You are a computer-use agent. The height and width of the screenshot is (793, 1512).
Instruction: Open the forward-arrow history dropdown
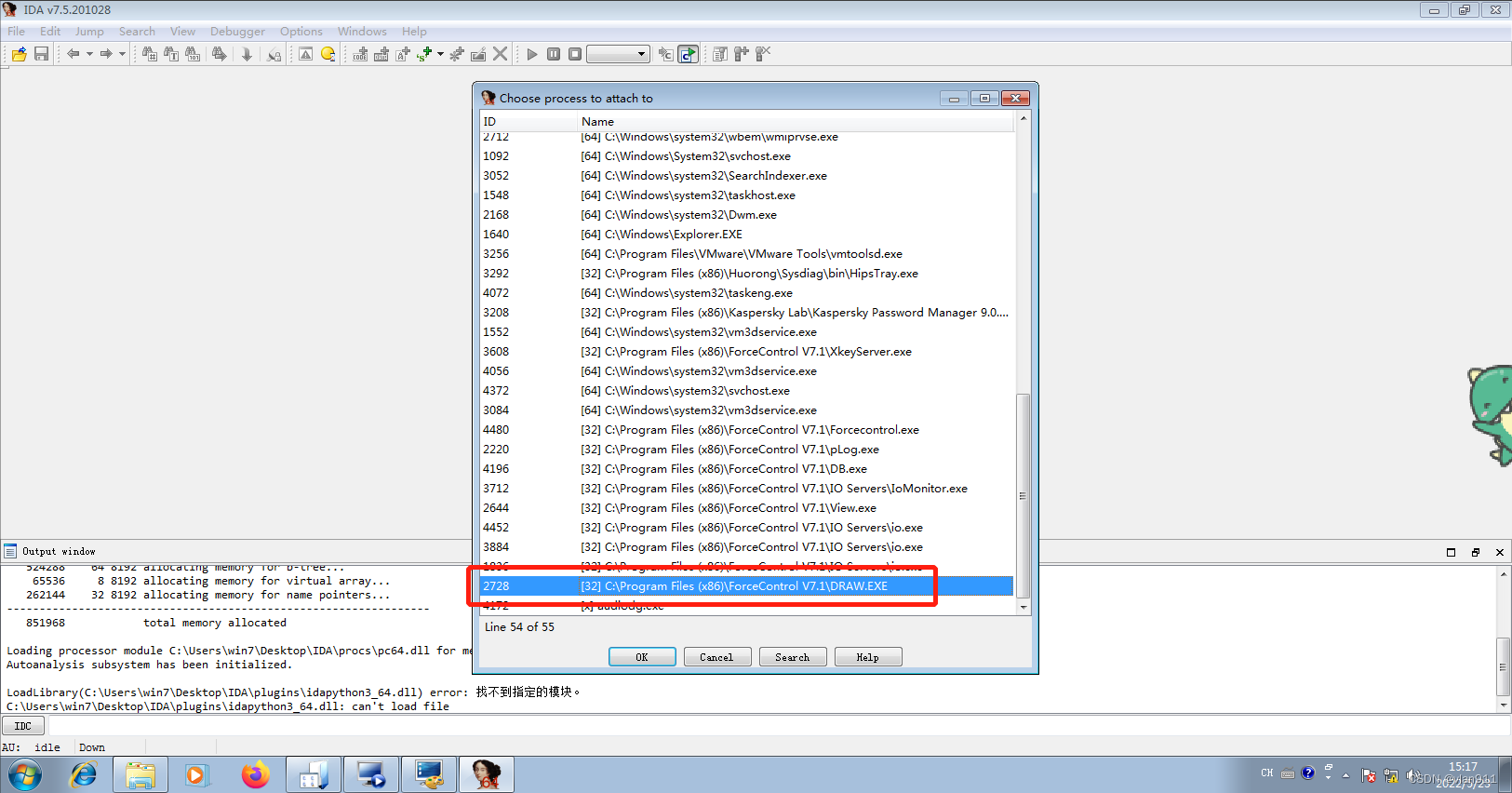[x=122, y=54]
